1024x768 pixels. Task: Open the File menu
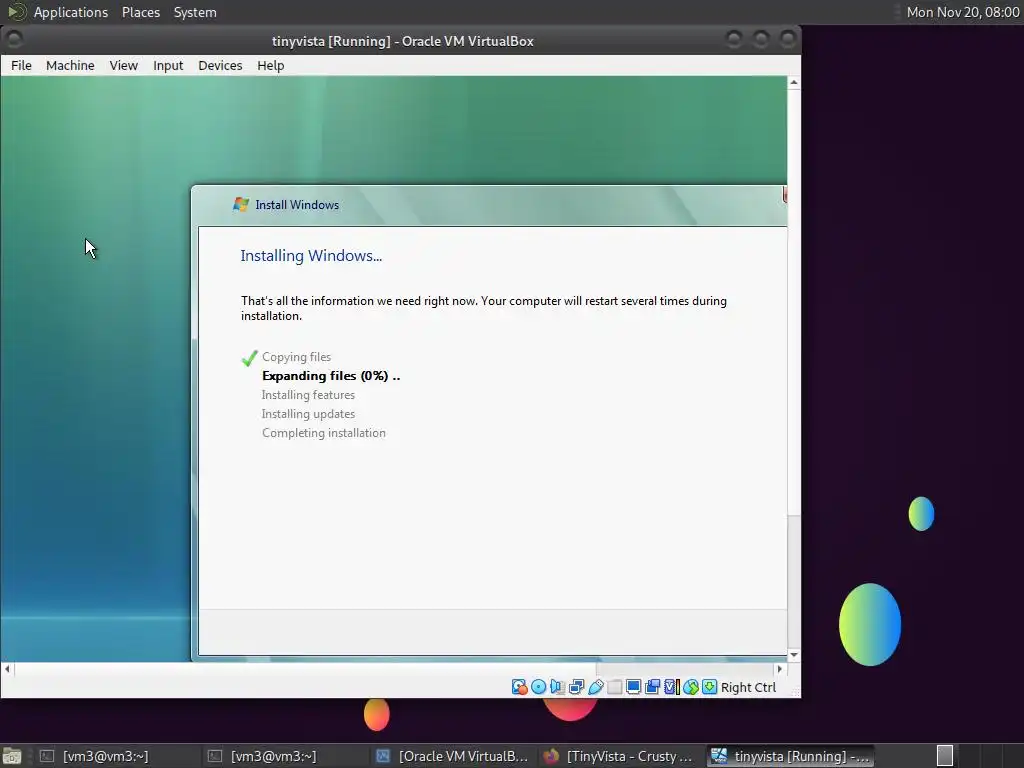coord(21,65)
